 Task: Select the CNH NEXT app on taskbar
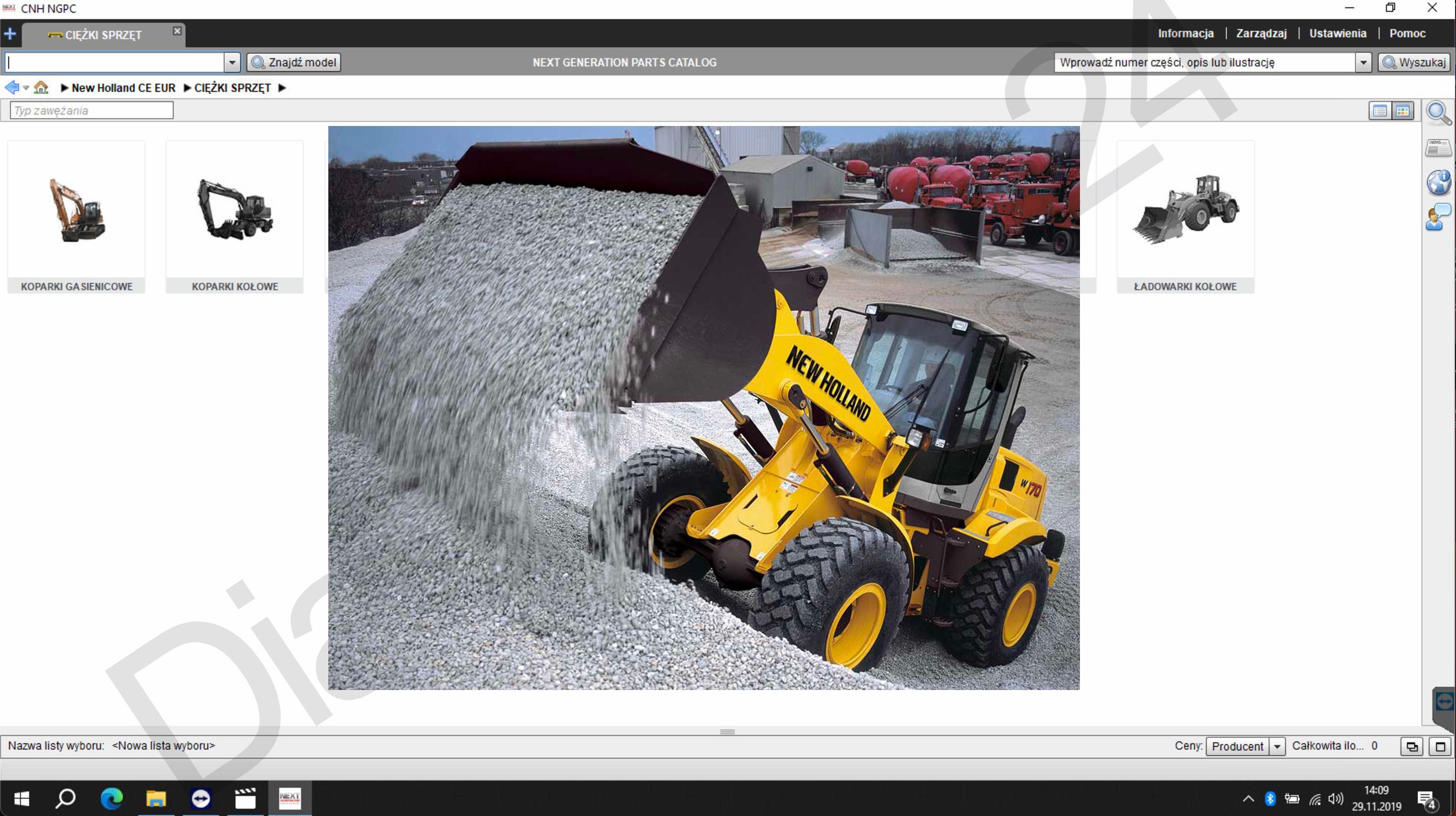point(290,798)
